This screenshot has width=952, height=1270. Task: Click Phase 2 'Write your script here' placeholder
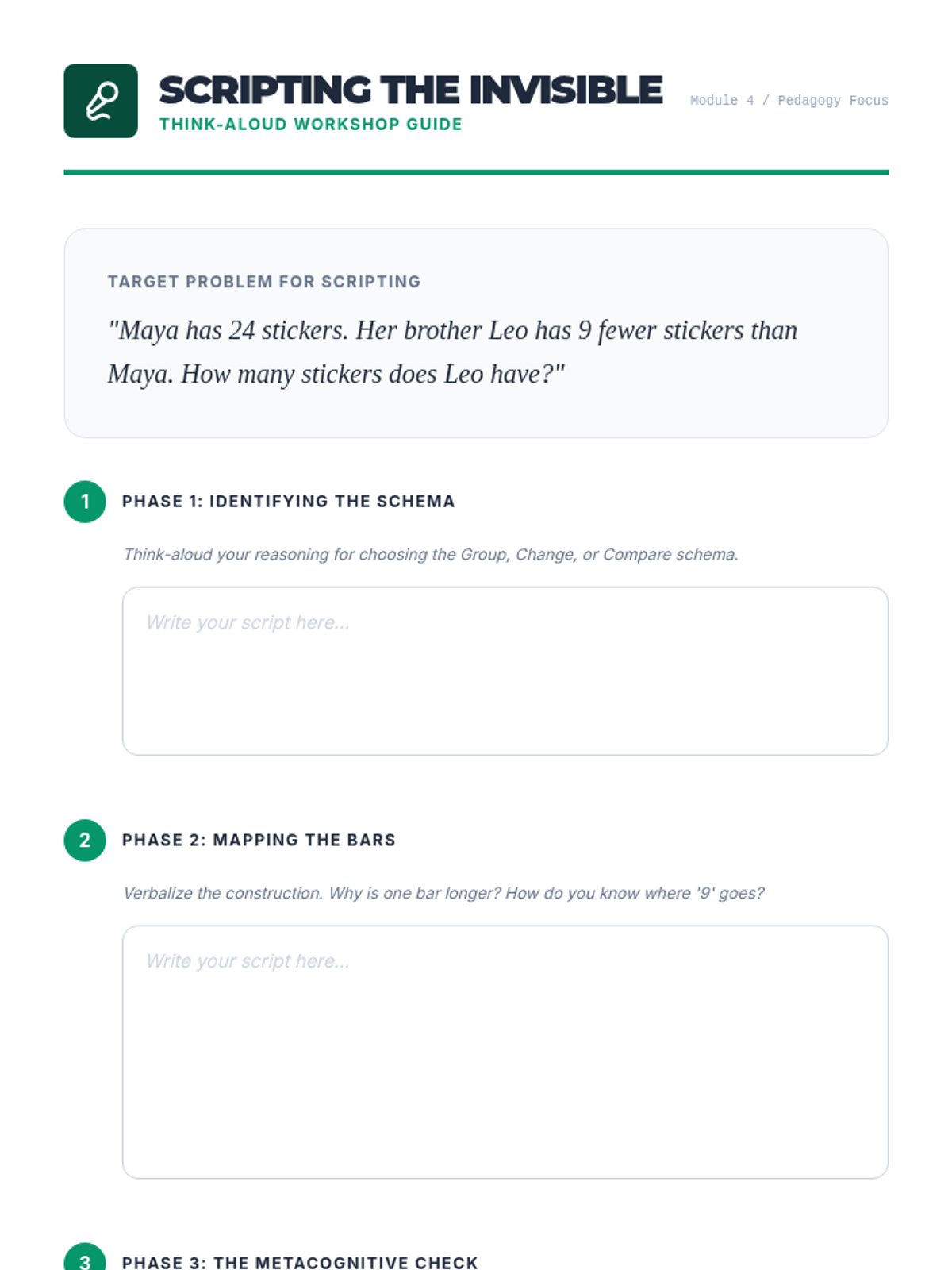click(x=248, y=962)
